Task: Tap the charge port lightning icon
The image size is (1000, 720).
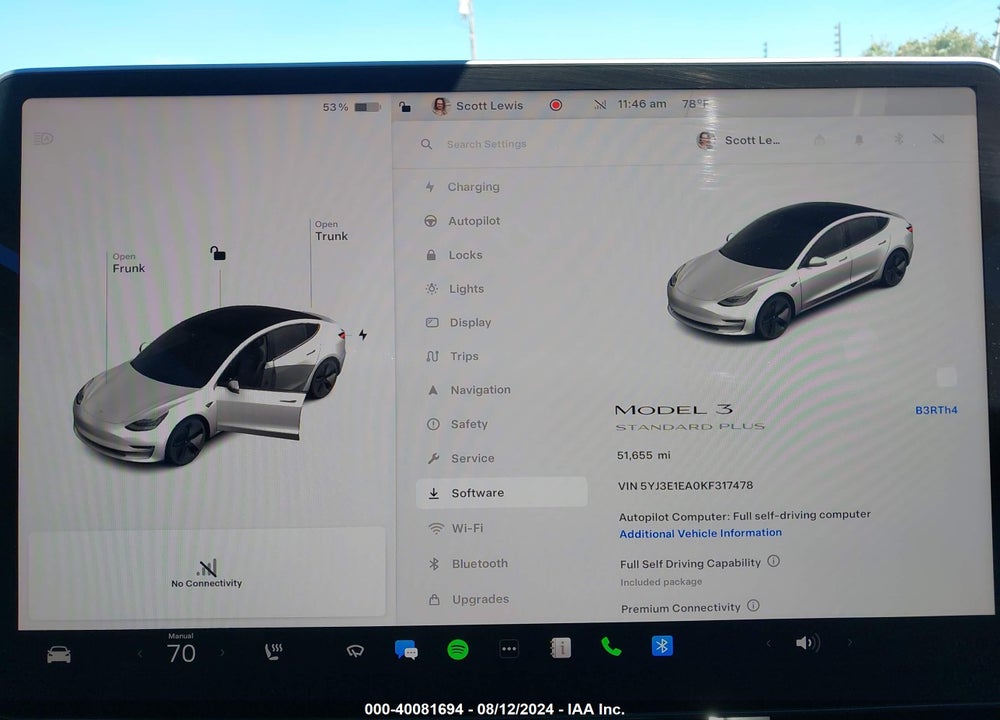Action: [362, 334]
